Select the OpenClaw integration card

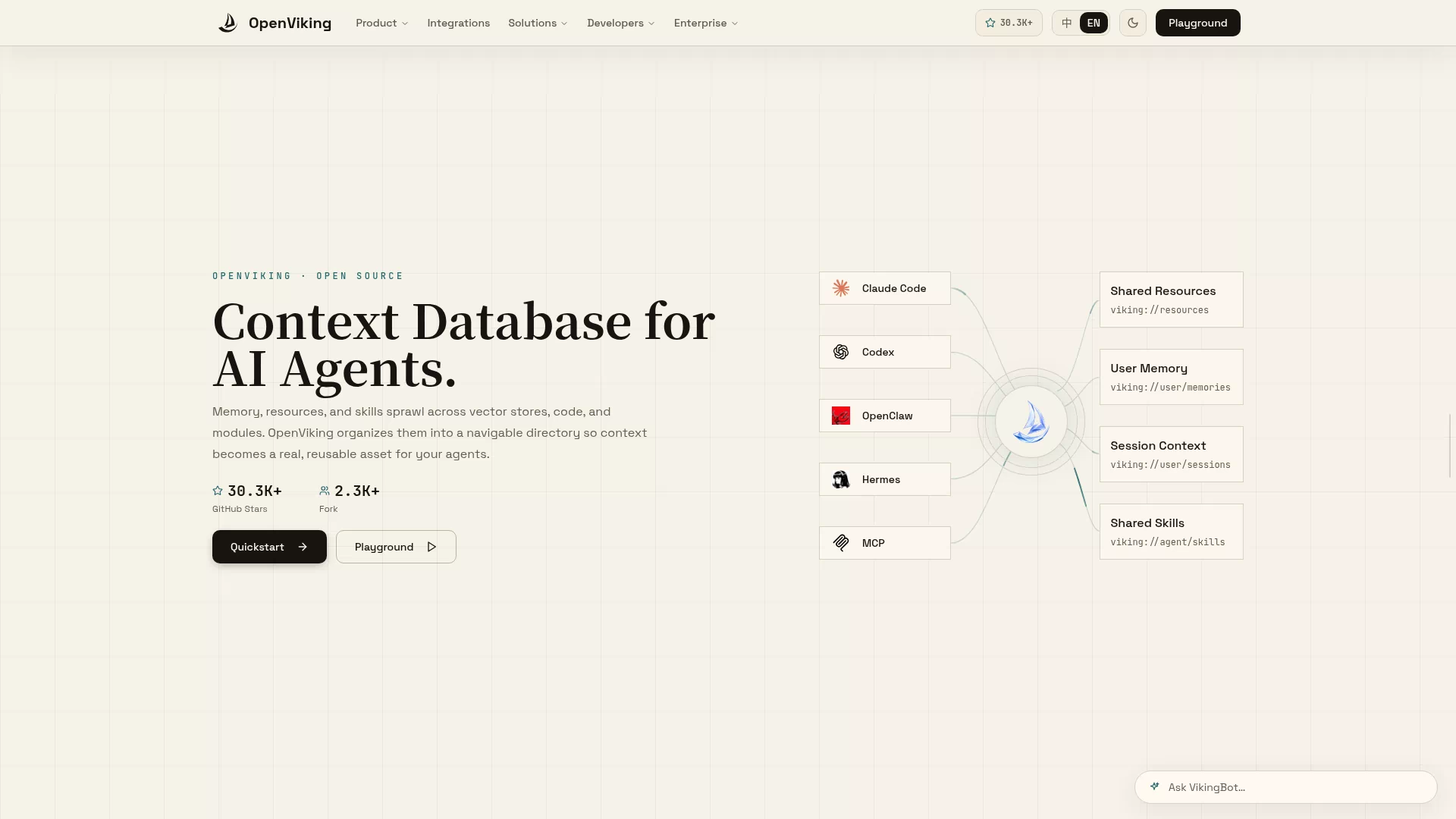pos(885,416)
